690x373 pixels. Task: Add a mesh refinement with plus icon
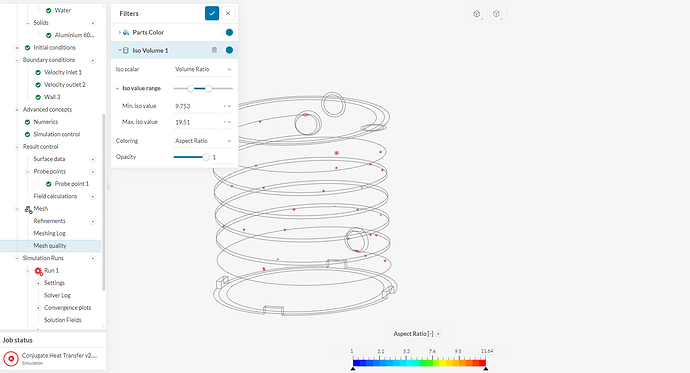point(92,221)
